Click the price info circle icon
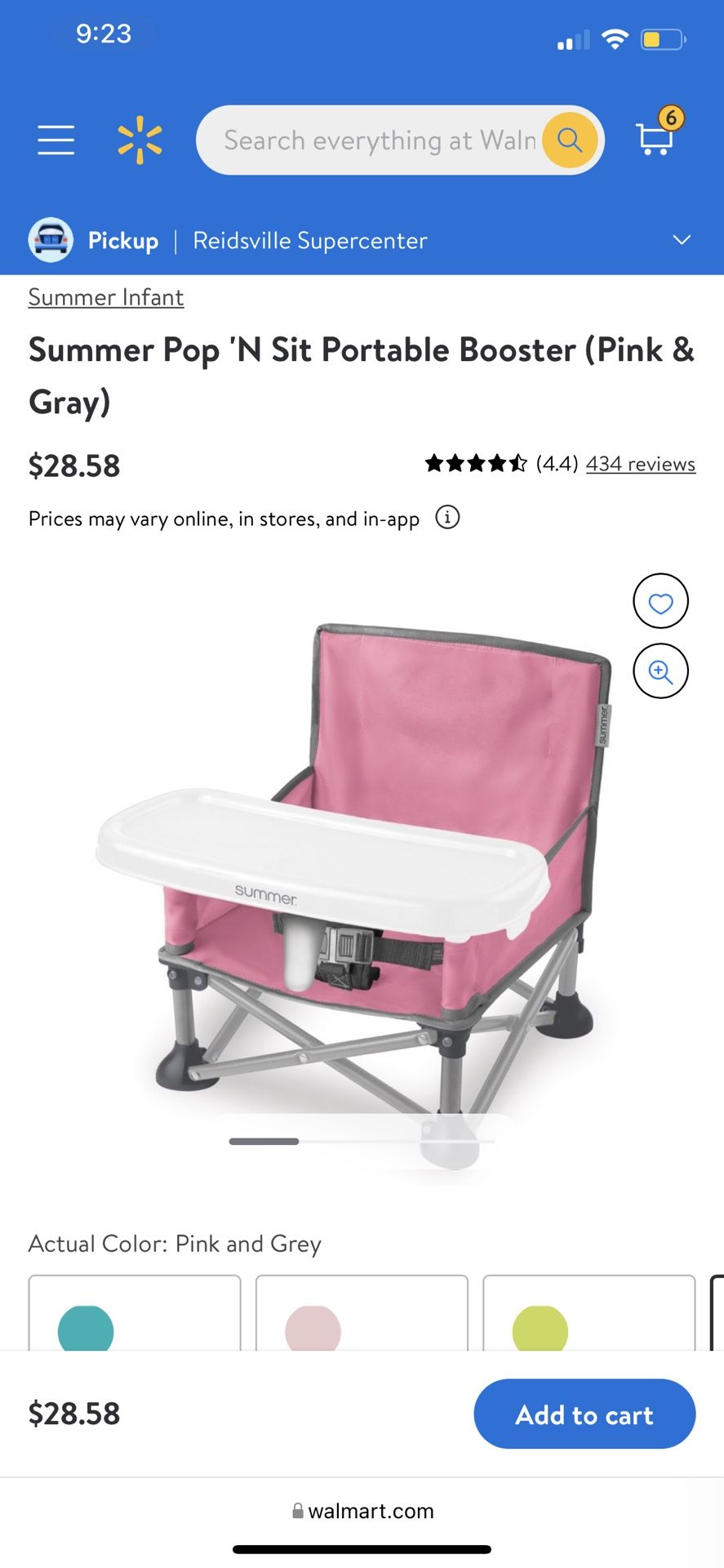 click(x=447, y=518)
